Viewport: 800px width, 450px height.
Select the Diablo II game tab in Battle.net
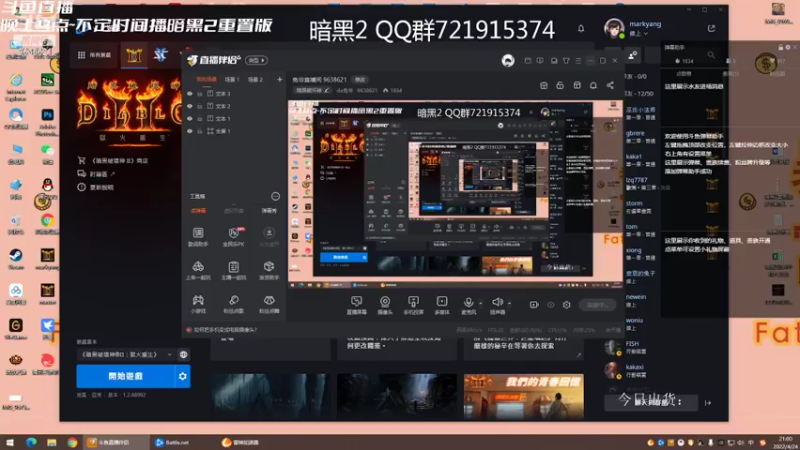tap(134, 55)
